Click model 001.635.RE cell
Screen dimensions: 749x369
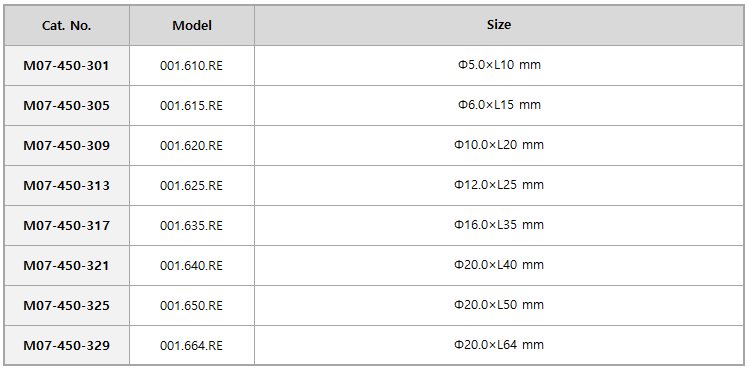point(192,226)
